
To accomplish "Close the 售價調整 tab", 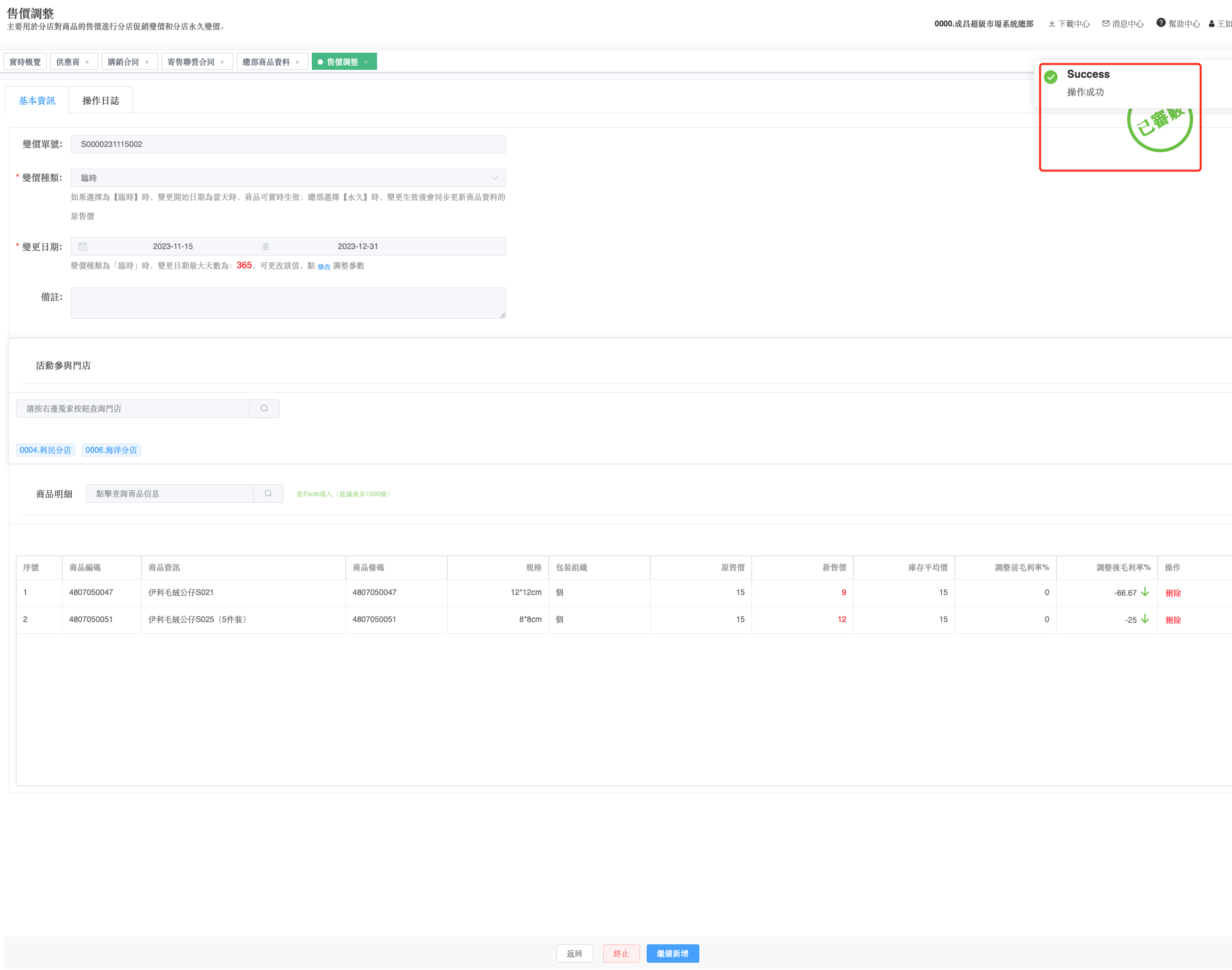I will 366,62.
